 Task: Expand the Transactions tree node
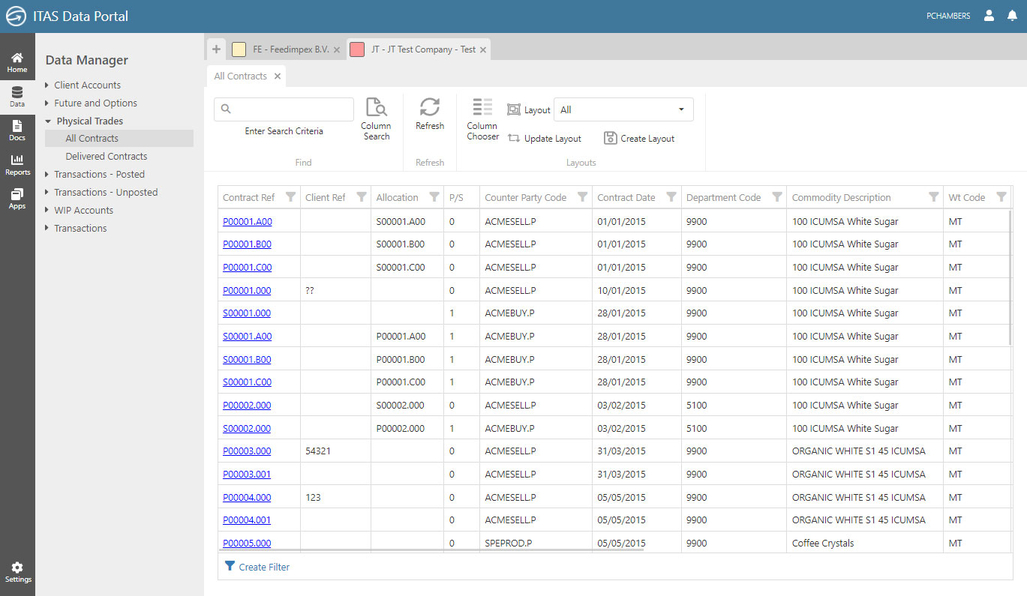tap(47, 228)
